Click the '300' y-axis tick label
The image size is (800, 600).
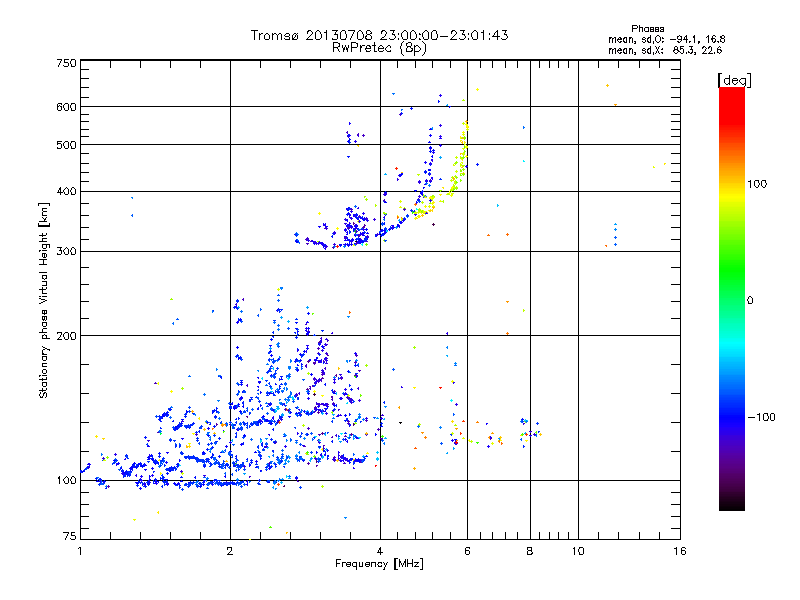click(66, 251)
